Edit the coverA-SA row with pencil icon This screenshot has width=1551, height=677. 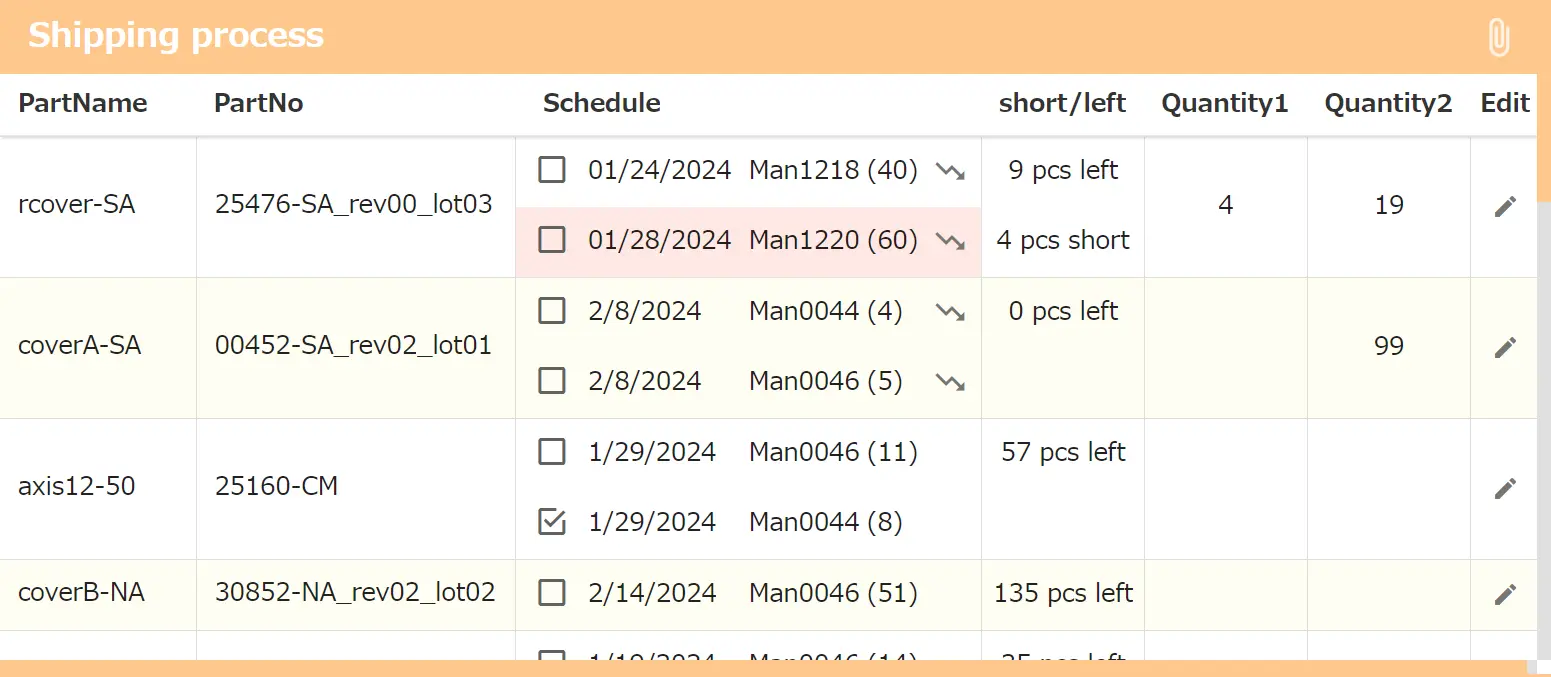tap(1505, 348)
